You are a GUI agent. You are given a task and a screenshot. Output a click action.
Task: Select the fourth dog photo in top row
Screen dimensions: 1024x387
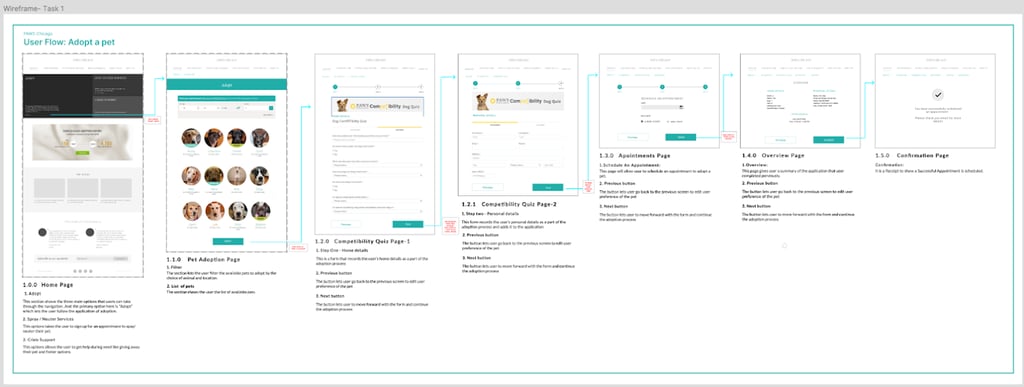pos(259,137)
